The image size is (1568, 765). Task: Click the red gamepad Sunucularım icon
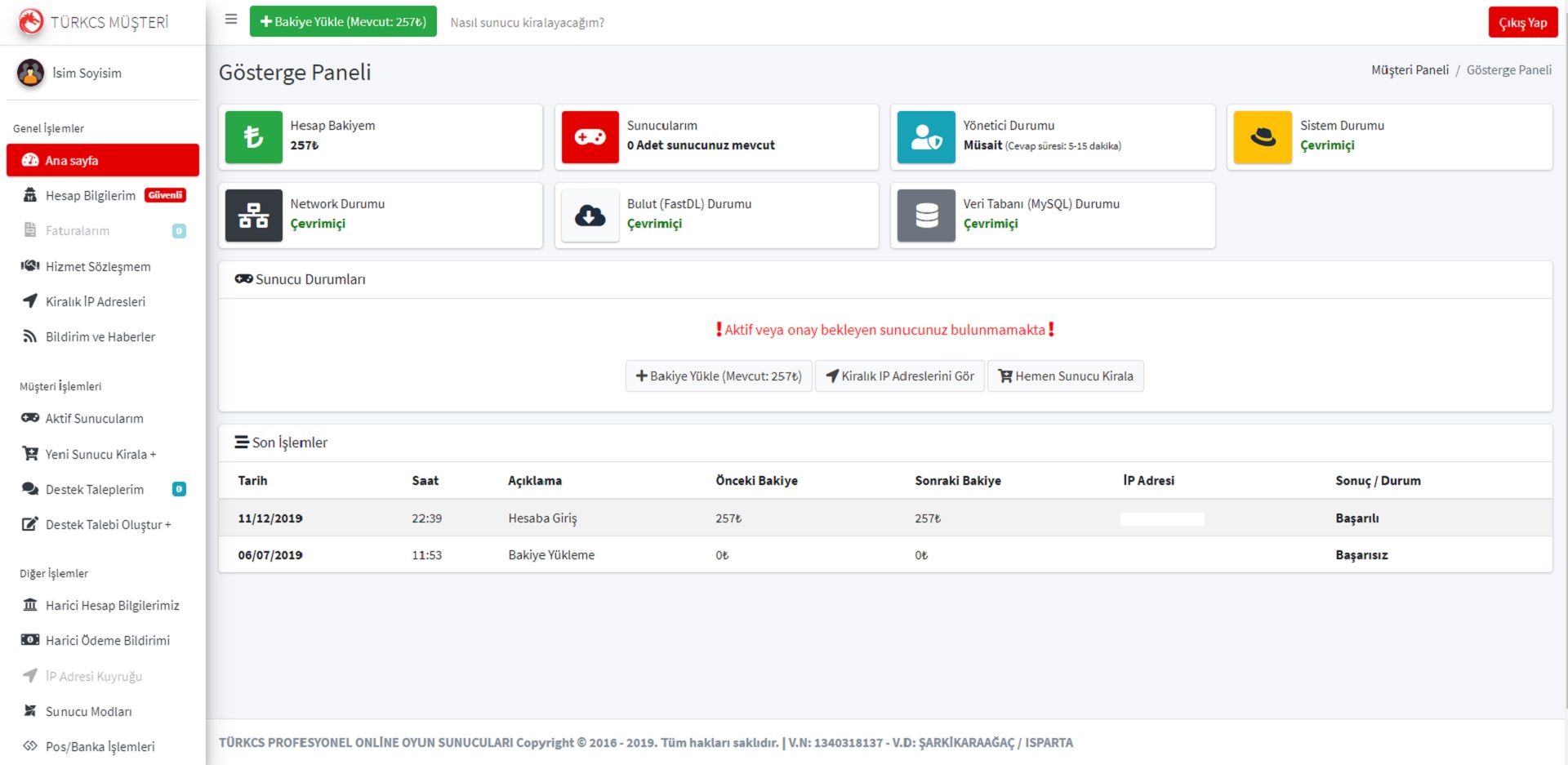[x=590, y=137]
